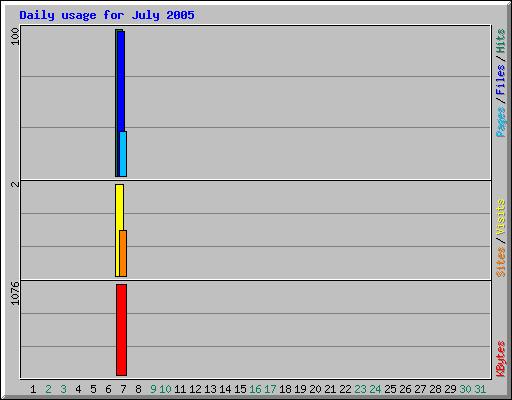This screenshot has height=400, width=512.
Task: Click the "Pages" legend label
Action: click(500, 122)
